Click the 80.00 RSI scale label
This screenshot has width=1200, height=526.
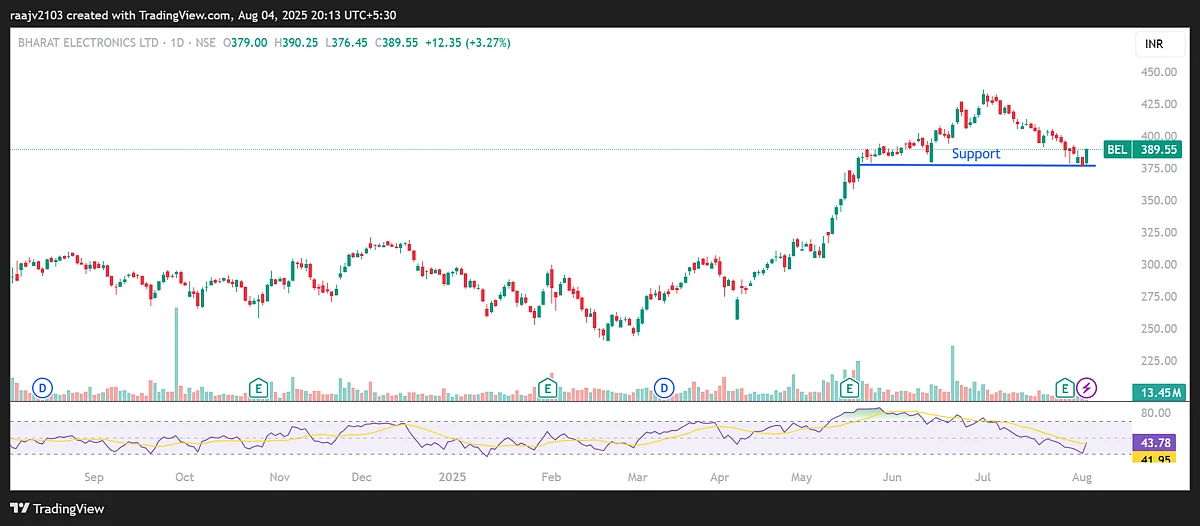1155,413
